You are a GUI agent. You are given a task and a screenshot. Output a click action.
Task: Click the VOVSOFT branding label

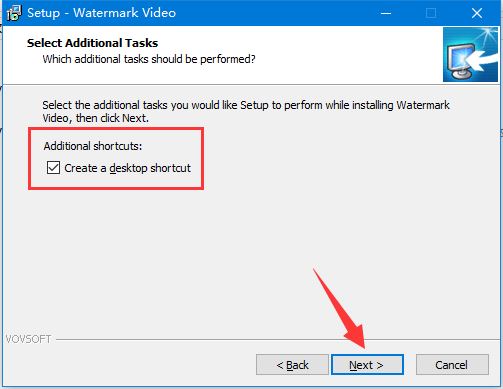tap(28, 339)
